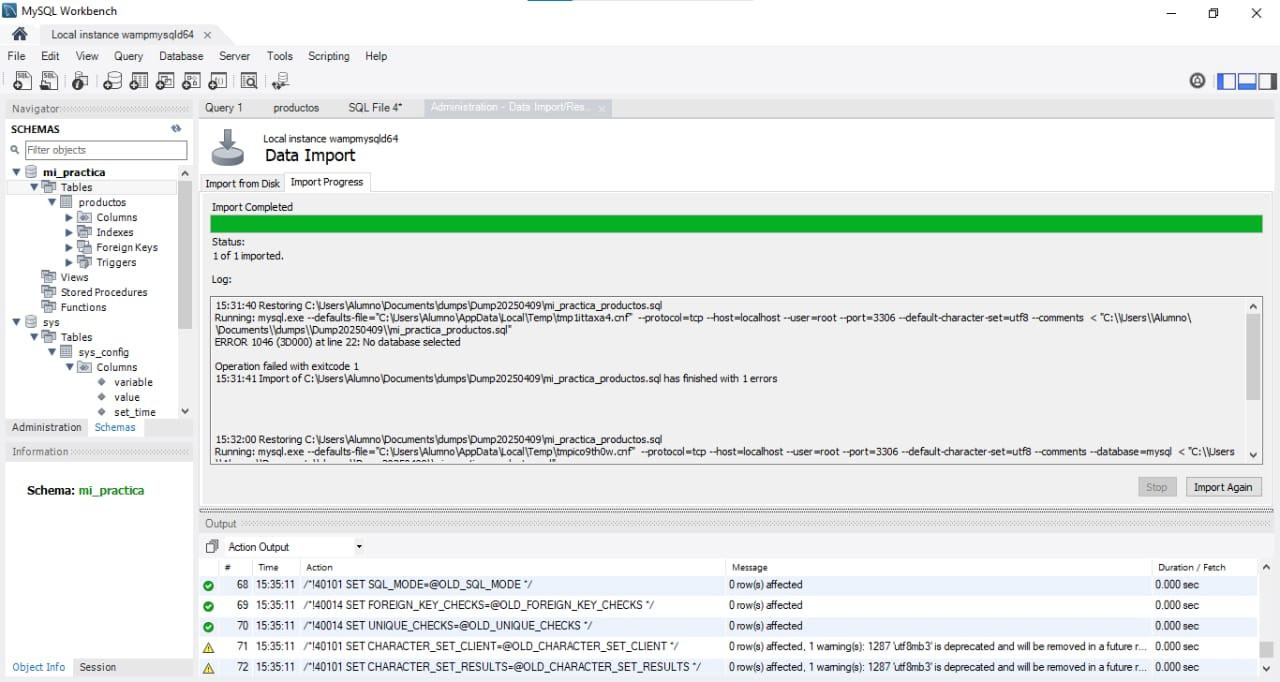Viewport: 1280px width, 682px height.
Task: Open SQL script file icon
Action: pos(50,81)
